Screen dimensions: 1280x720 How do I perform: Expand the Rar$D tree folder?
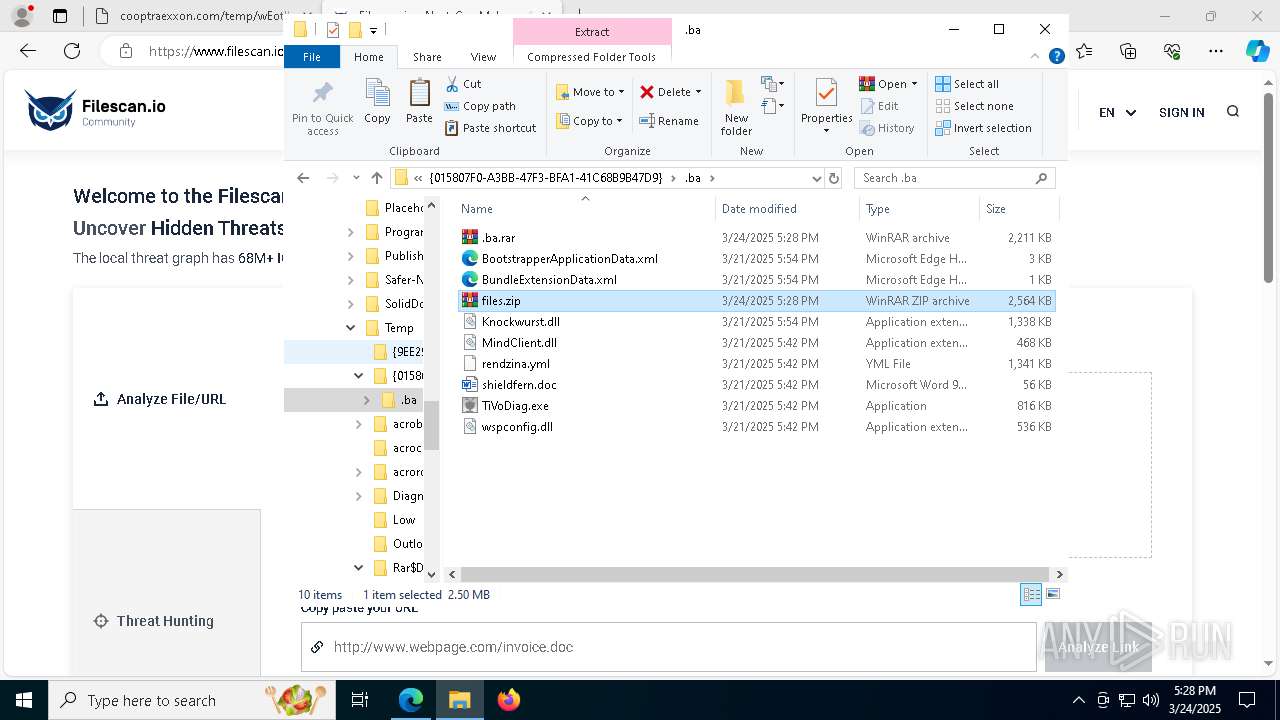[x=359, y=568]
